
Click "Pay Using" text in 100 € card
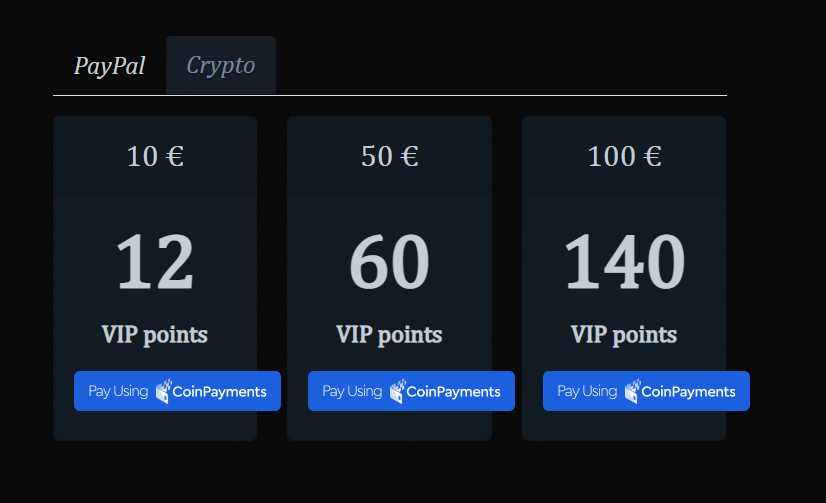click(x=587, y=391)
